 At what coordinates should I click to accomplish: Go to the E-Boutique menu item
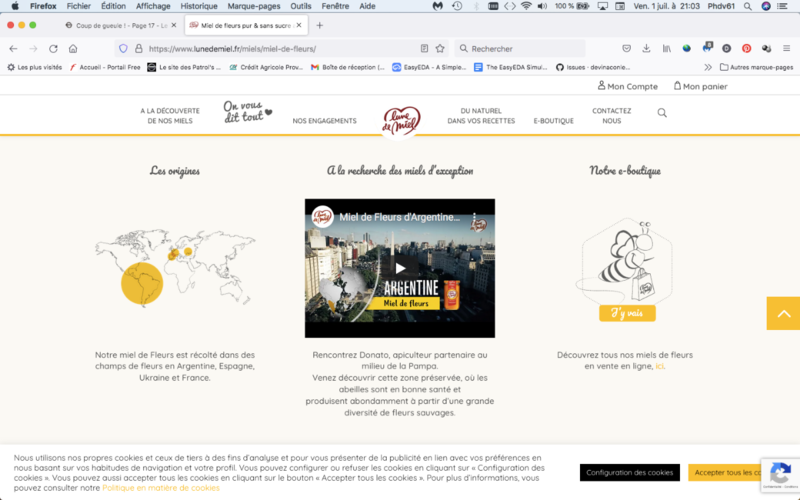click(554, 121)
